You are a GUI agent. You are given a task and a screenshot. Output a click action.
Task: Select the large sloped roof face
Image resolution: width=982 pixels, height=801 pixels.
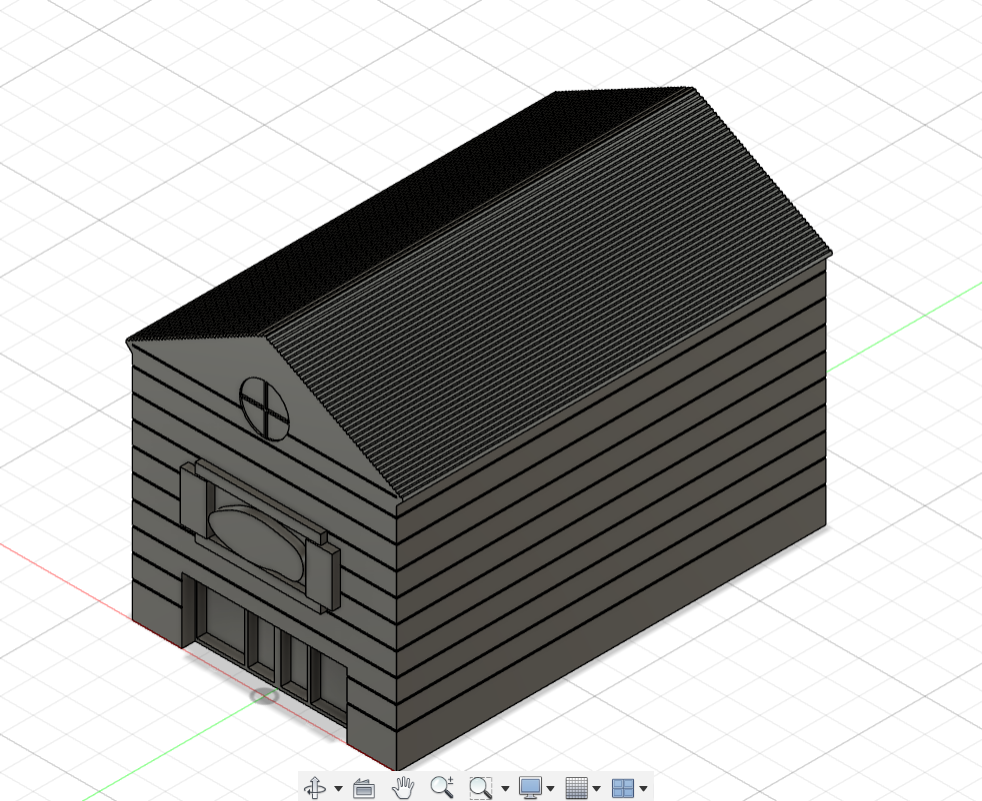551,301
